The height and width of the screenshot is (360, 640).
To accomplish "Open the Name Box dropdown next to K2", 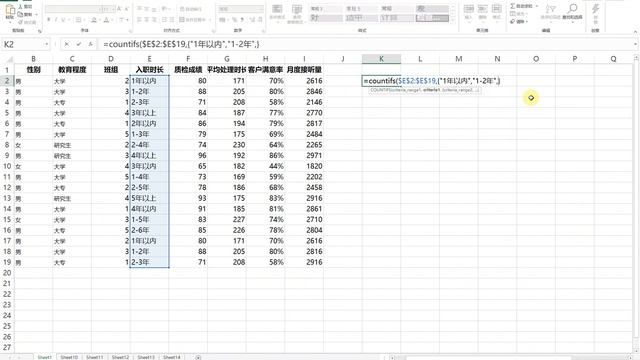I will point(47,44).
